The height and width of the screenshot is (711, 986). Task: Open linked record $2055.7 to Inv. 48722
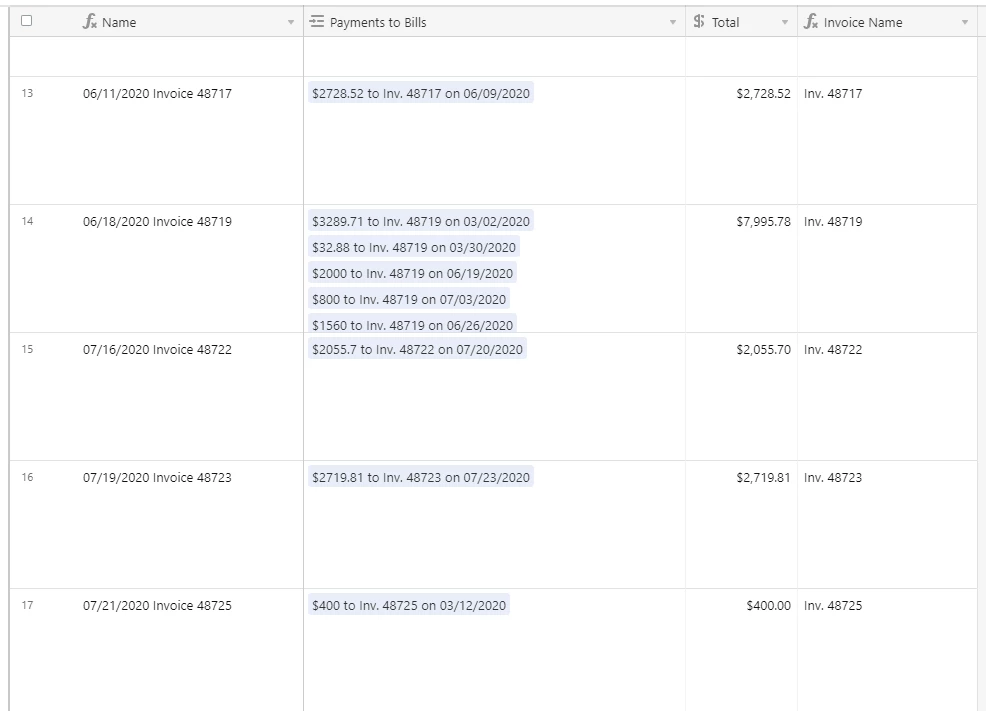pyautogui.click(x=417, y=350)
